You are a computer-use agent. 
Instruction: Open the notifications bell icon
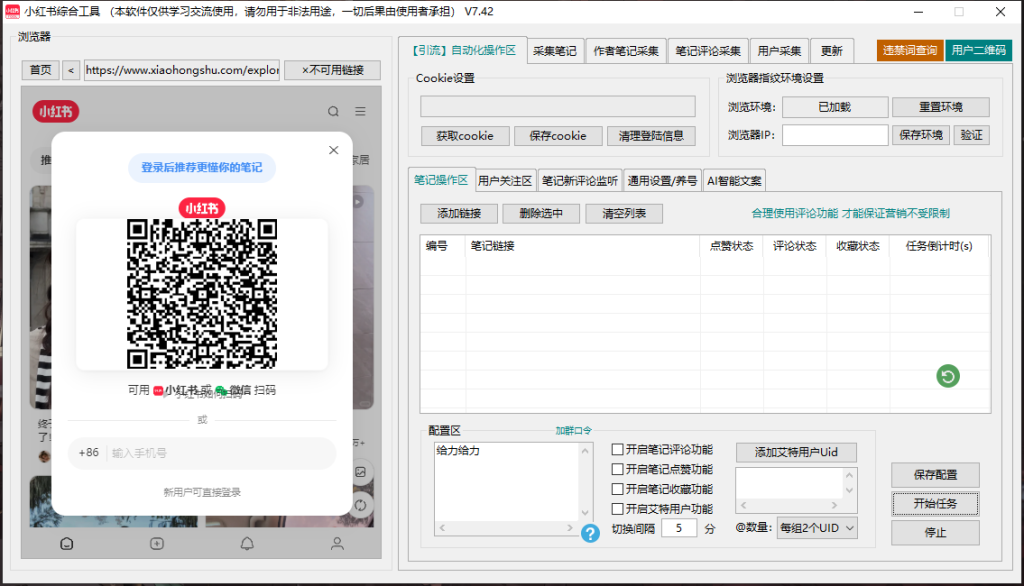[x=246, y=543]
